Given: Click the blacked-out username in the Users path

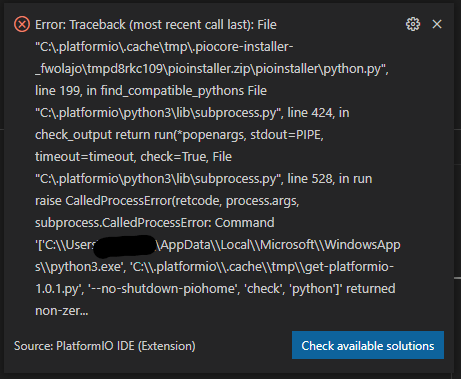Looking at the screenshot, I should 125,246.
